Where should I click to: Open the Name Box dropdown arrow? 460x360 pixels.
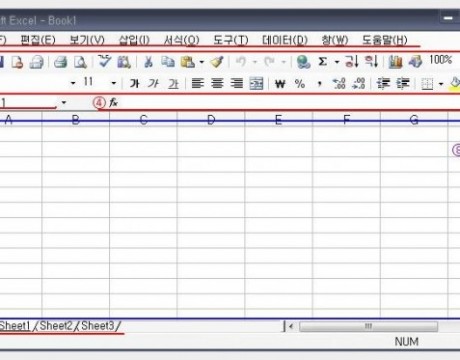tap(64, 102)
